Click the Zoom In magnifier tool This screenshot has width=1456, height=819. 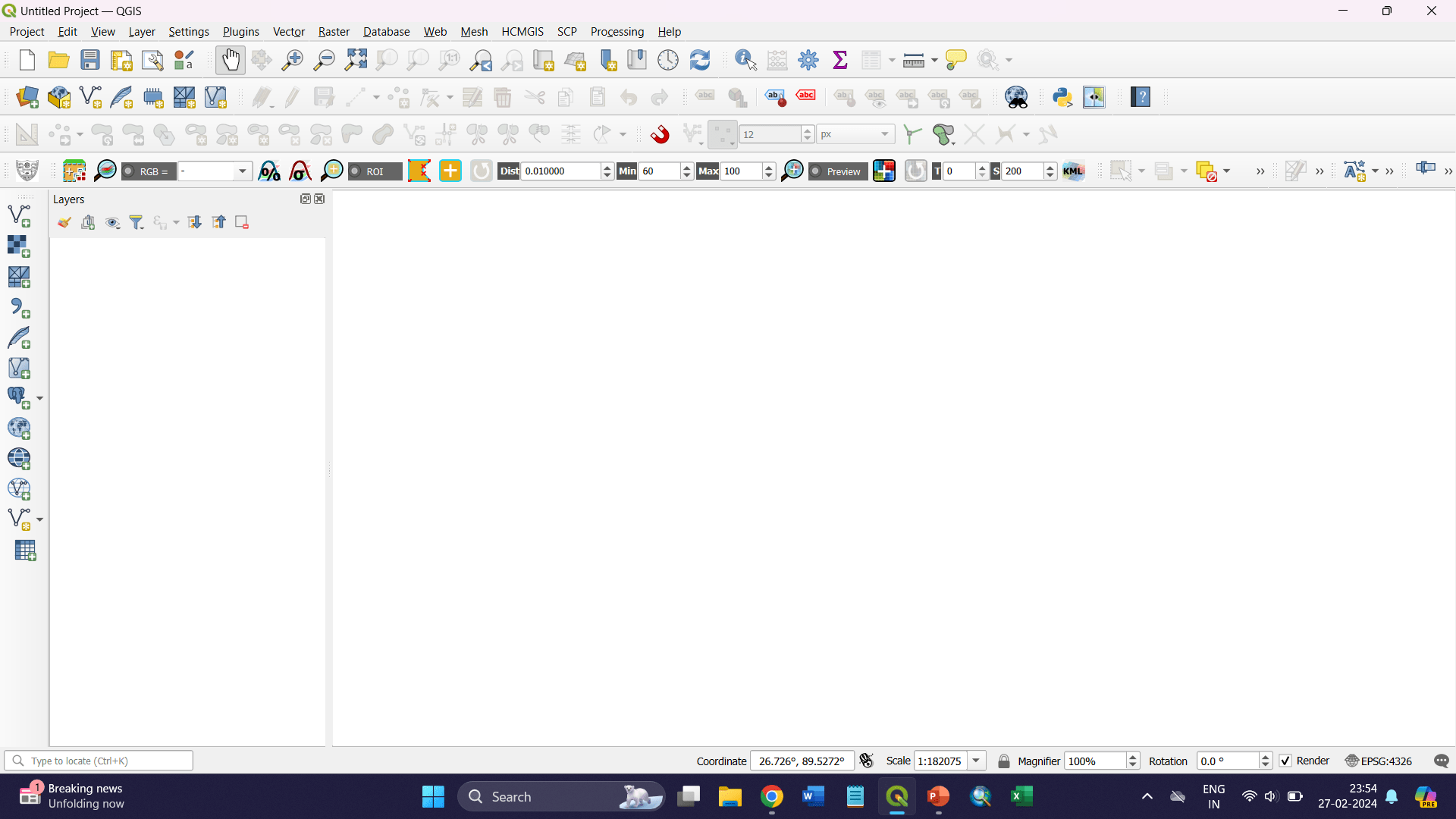click(x=293, y=60)
